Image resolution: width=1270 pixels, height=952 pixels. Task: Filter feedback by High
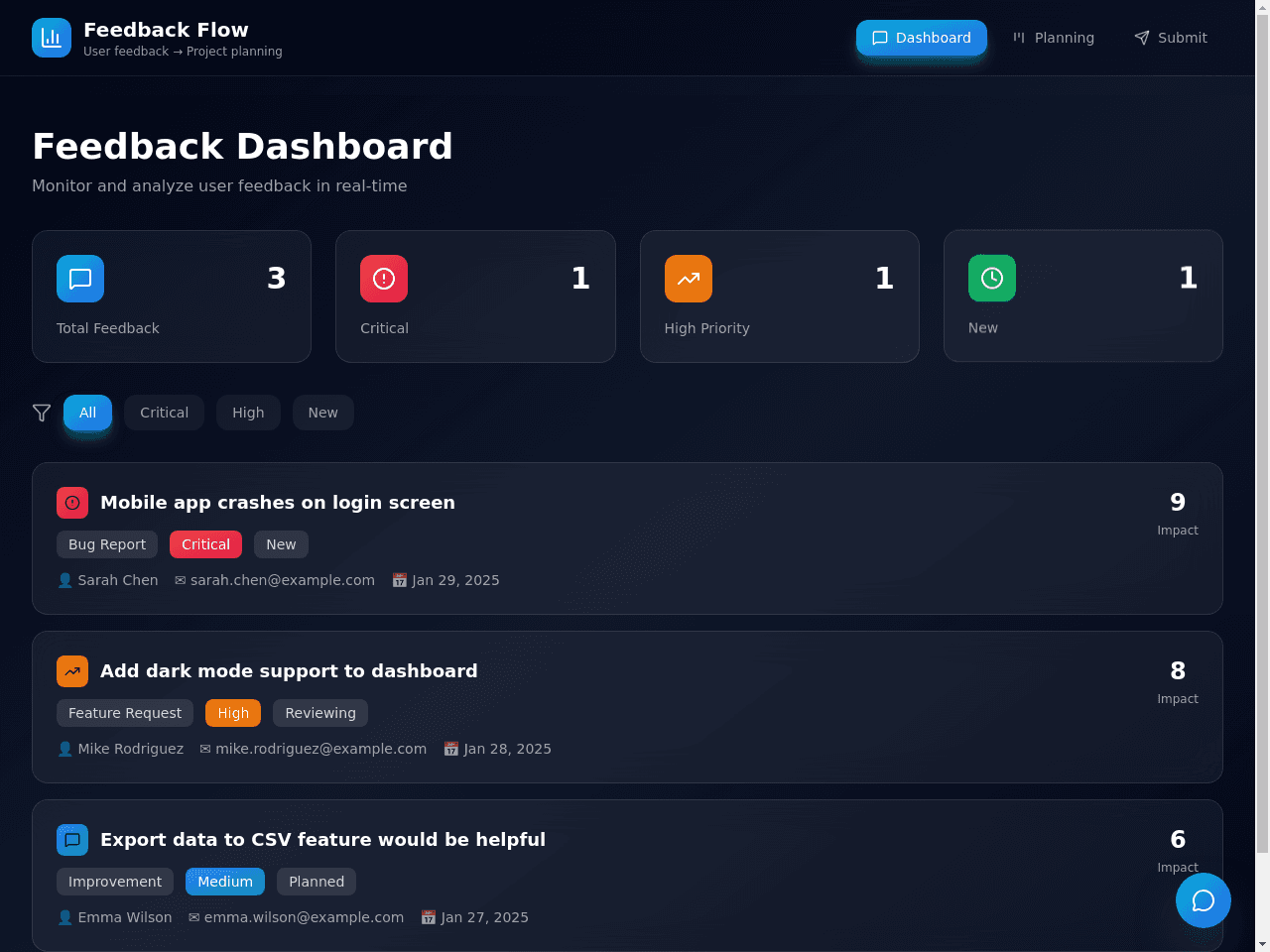(x=248, y=413)
